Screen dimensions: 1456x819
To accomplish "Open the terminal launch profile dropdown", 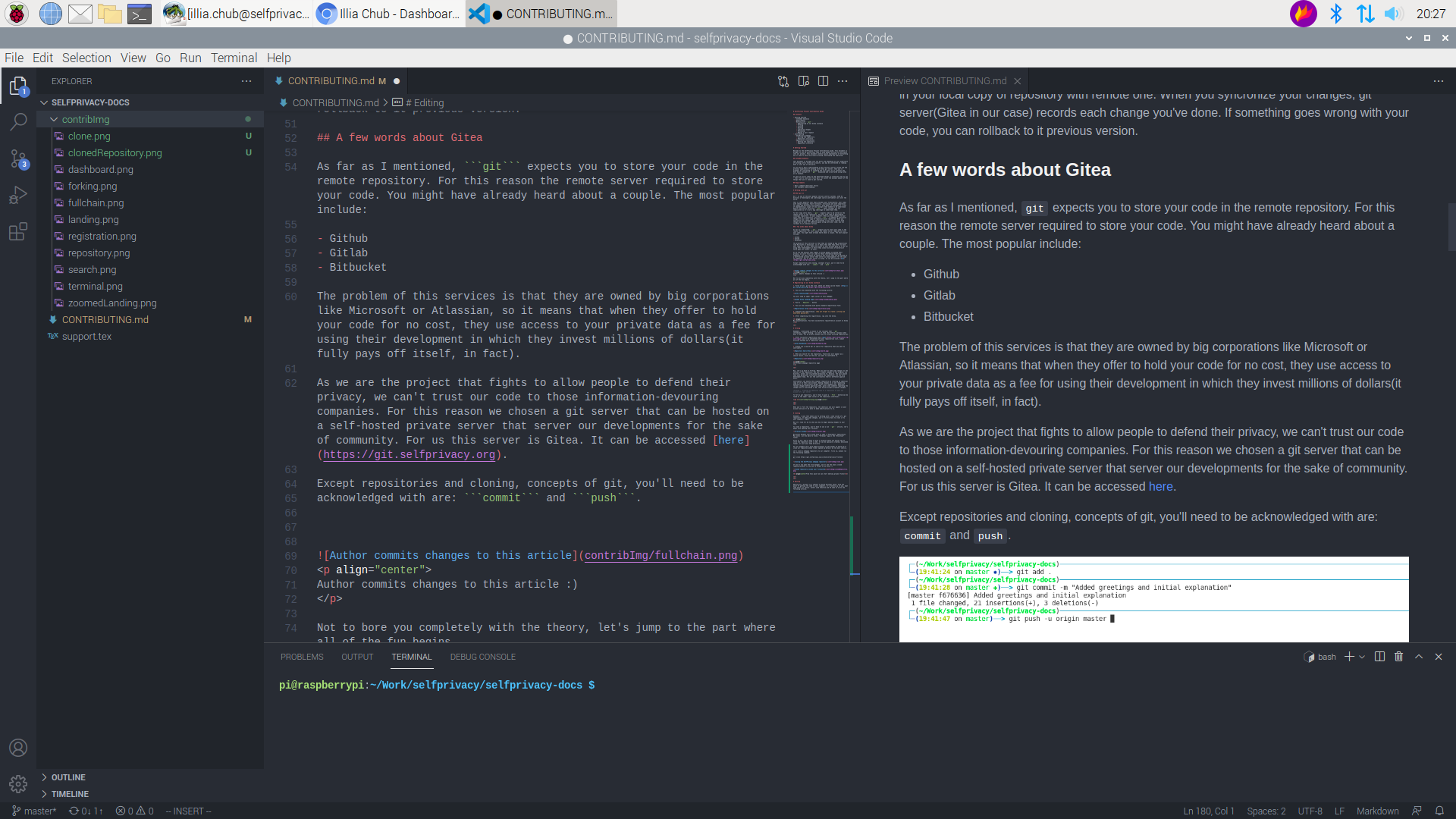I will (1362, 657).
